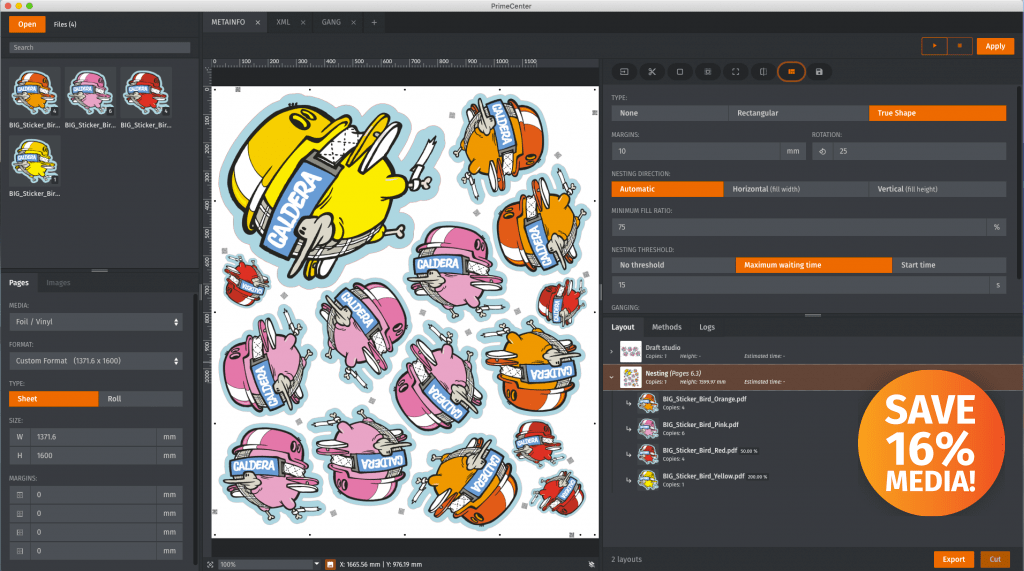Click the scissors cut tool icon

pos(651,72)
